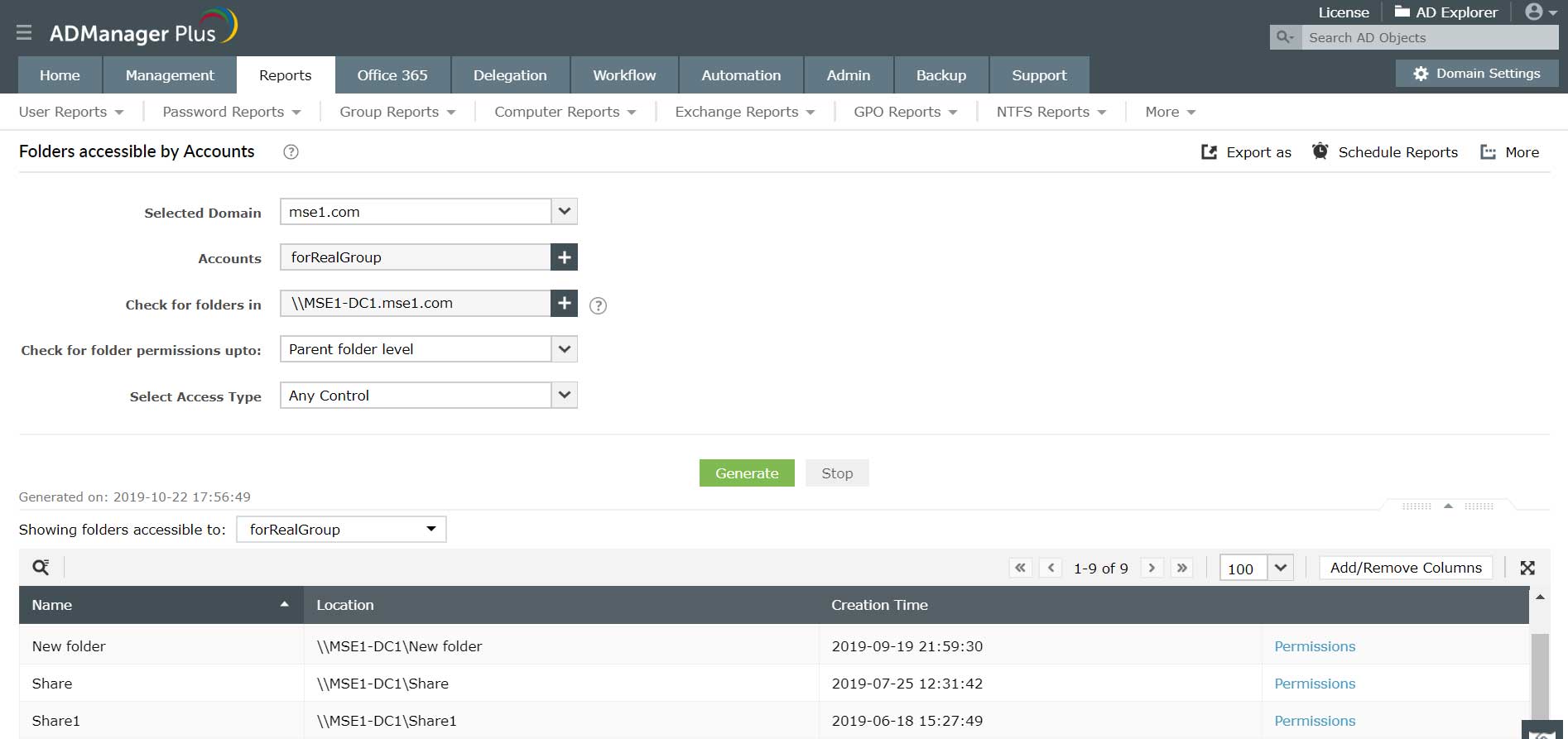Go to last page of results
1568x739 pixels.
point(1182,568)
